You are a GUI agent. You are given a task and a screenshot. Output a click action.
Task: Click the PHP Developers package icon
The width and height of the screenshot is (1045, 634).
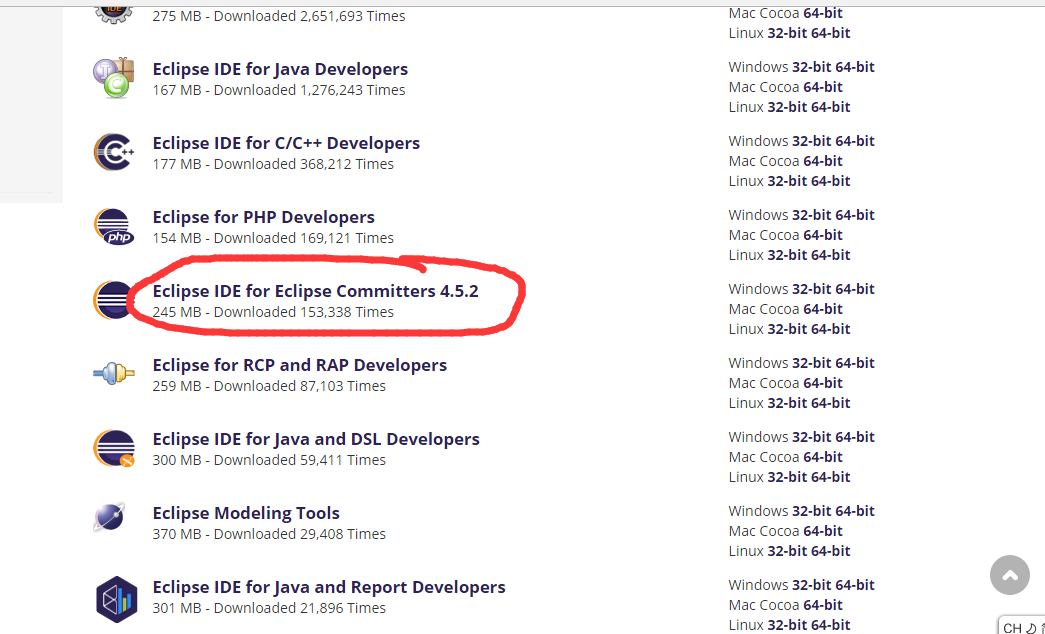114,227
